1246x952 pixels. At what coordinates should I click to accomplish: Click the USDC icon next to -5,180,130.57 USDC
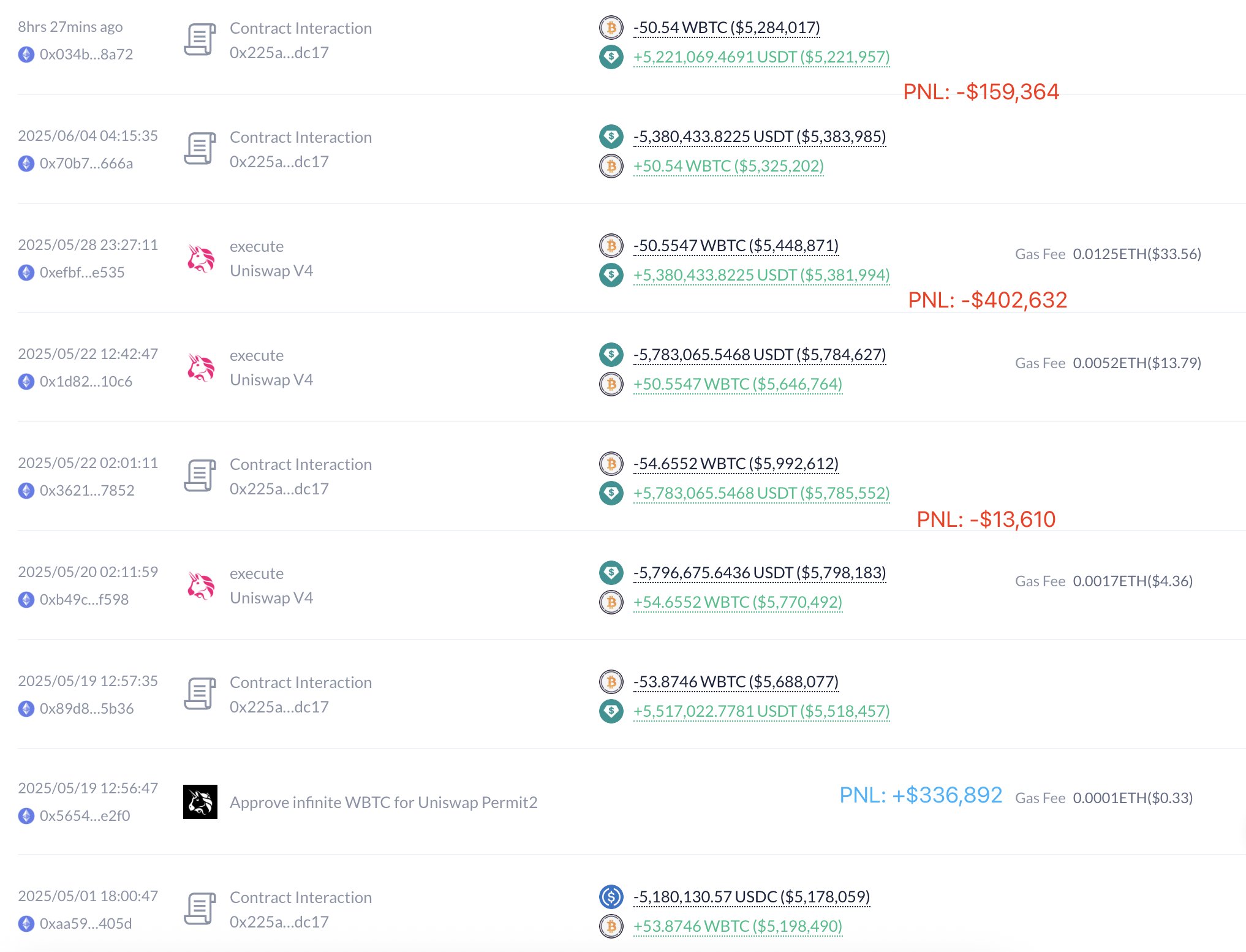click(x=611, y=897)
